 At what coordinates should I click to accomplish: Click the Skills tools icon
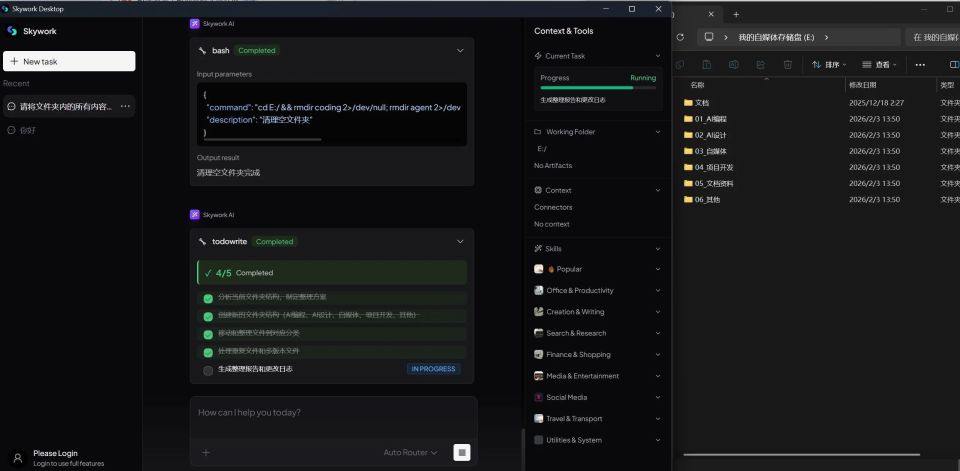(x=538, y=249)
